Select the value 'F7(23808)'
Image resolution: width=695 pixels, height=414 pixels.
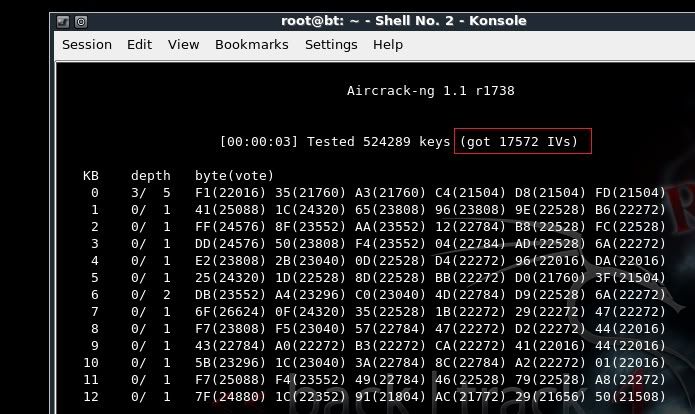(x=230, y=329)
